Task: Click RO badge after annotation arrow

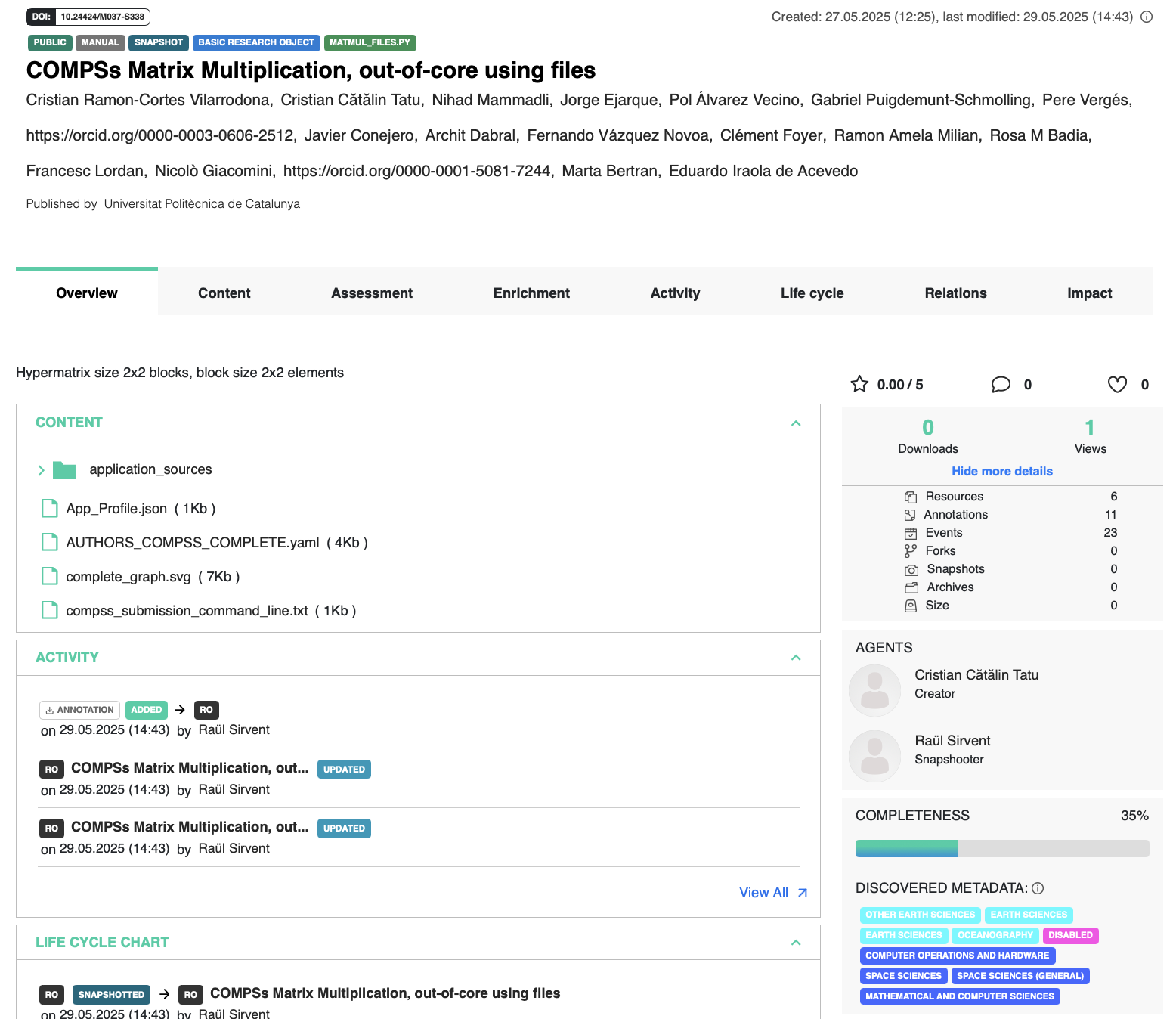Action: (206, 710)
